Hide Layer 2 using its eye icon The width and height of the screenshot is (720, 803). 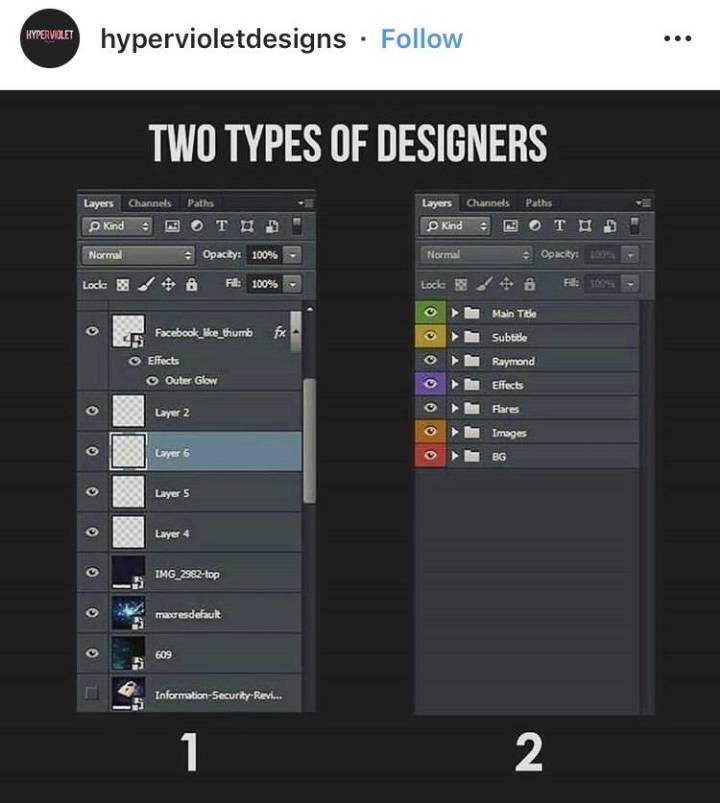pyautogui.click(x=92, y=411)
